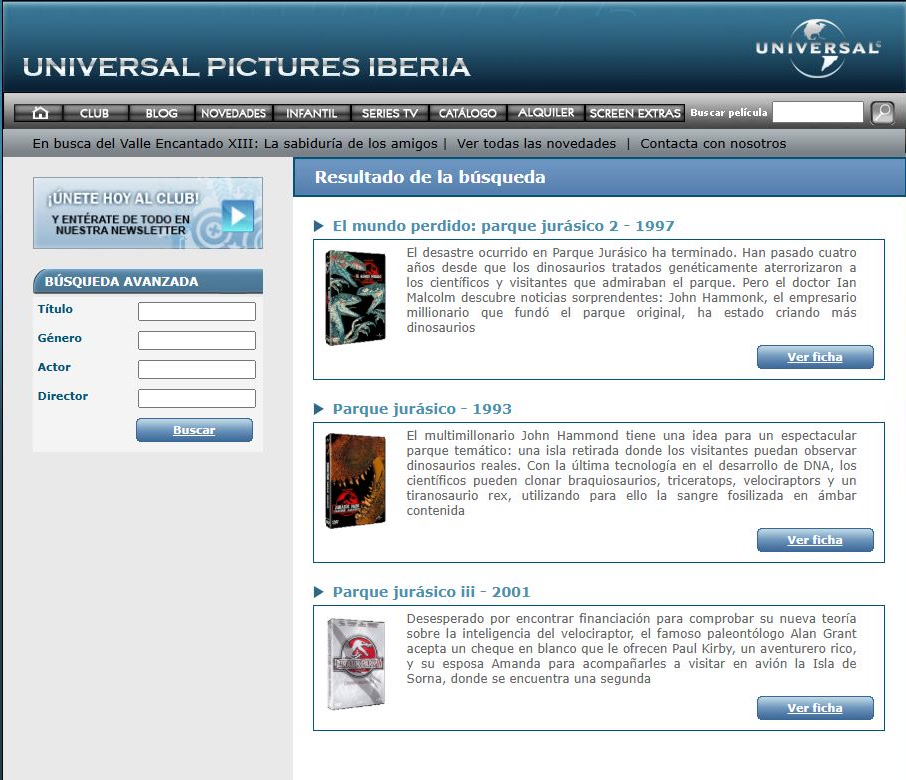Image resolution: width=906 pixels, height=780 pixels.
Task: Click the Buscar película search field
Action: pos(818,112)
